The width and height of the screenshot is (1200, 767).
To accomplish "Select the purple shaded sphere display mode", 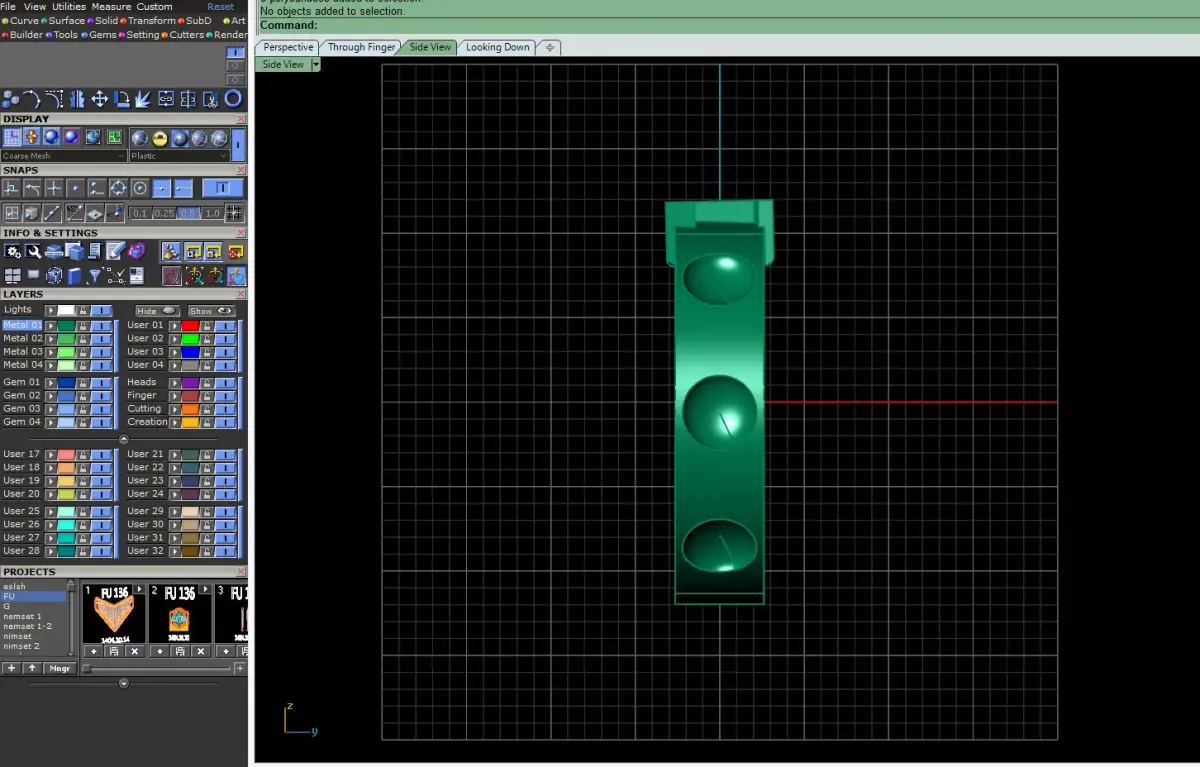I will tap(71, 137).
